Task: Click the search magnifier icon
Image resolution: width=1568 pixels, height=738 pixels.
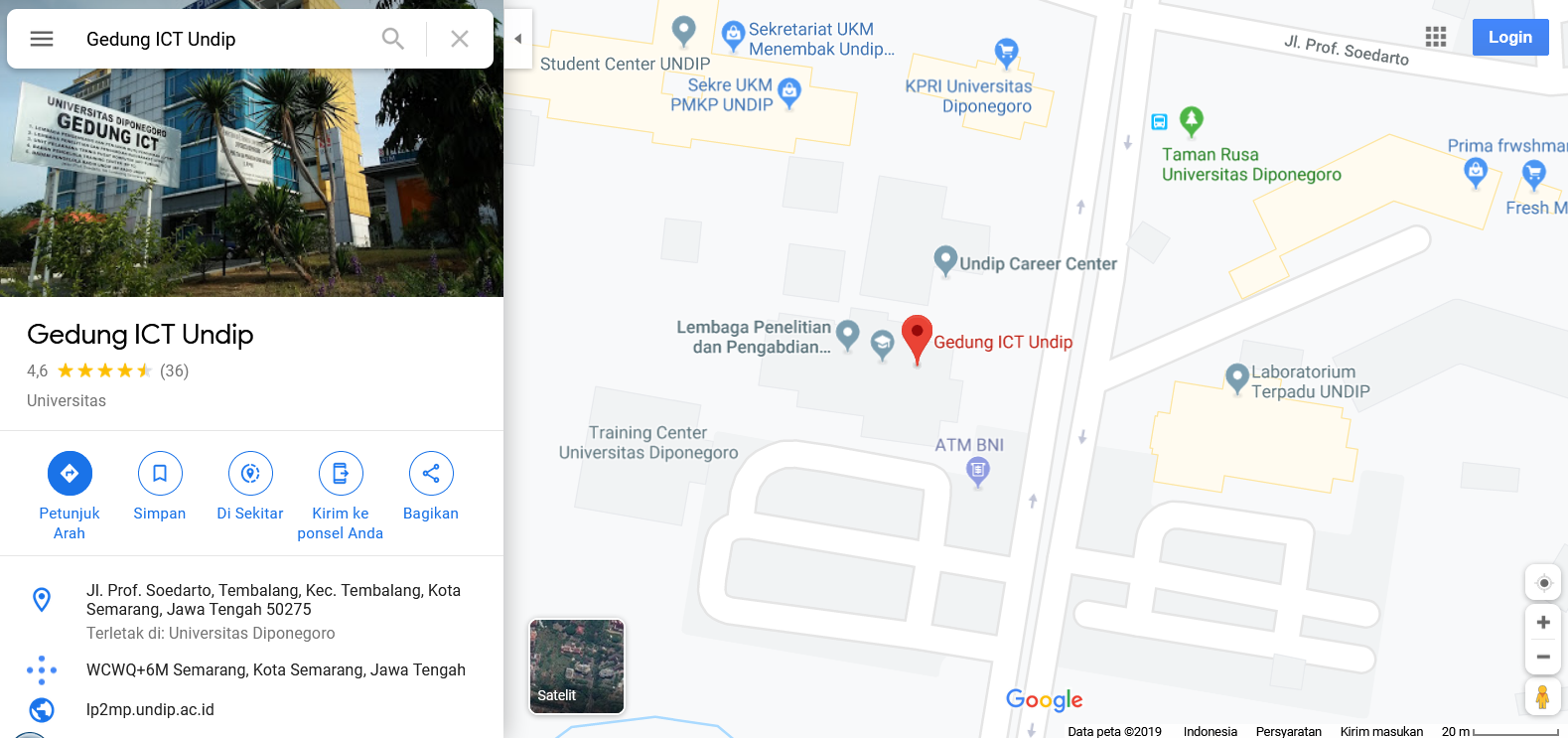Action: click(x=393, y=39)
